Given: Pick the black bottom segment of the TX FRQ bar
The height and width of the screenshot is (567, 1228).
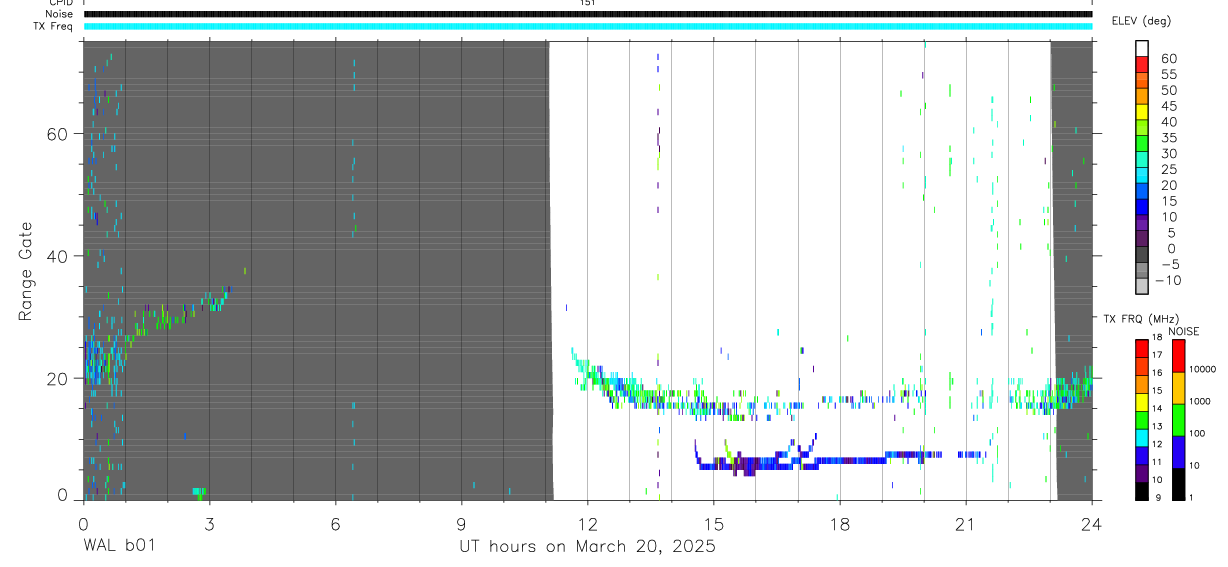Looking at the screenshot, I should [1142, 489].
